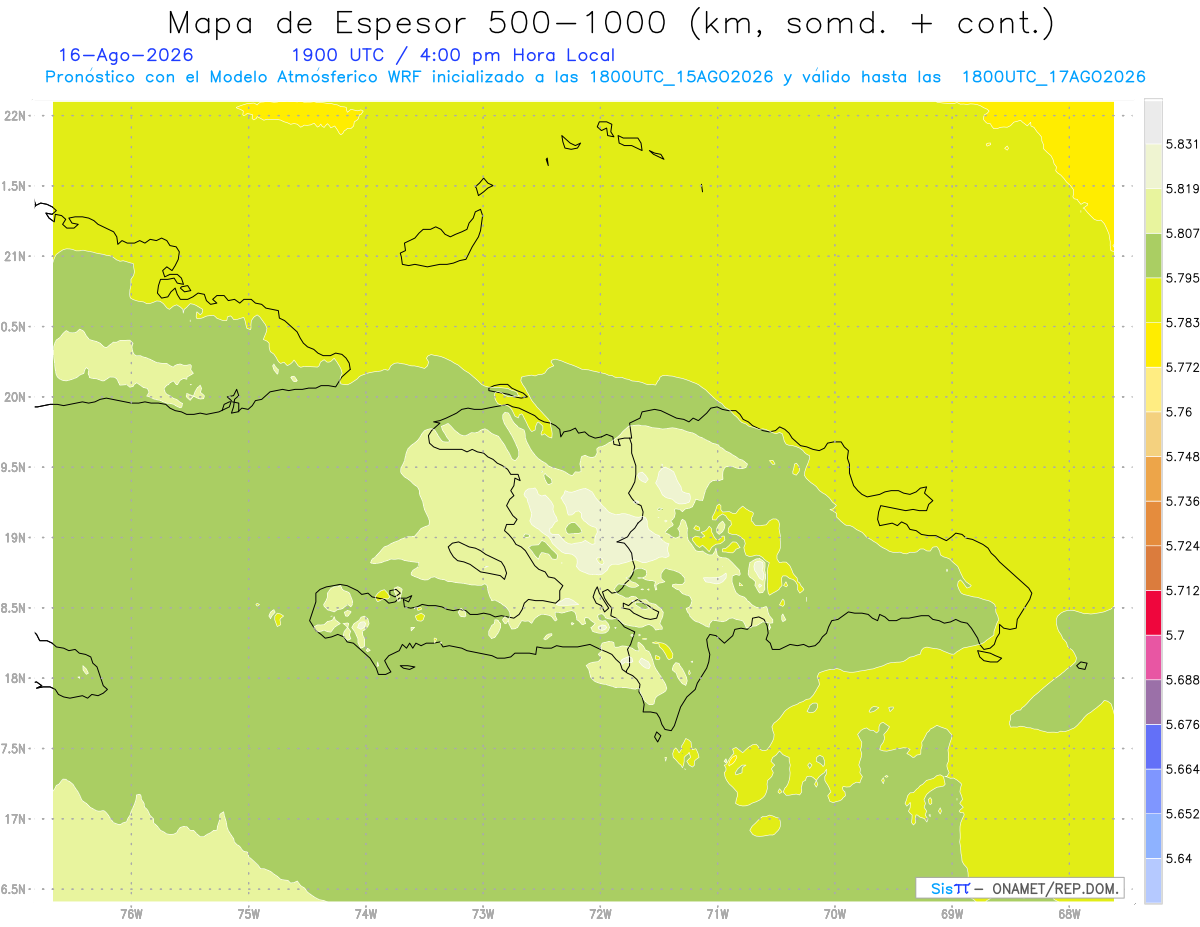This screenshot has width=1200, height=927.
Task: Click the latitude label 21N
Action: pos(16,256)
